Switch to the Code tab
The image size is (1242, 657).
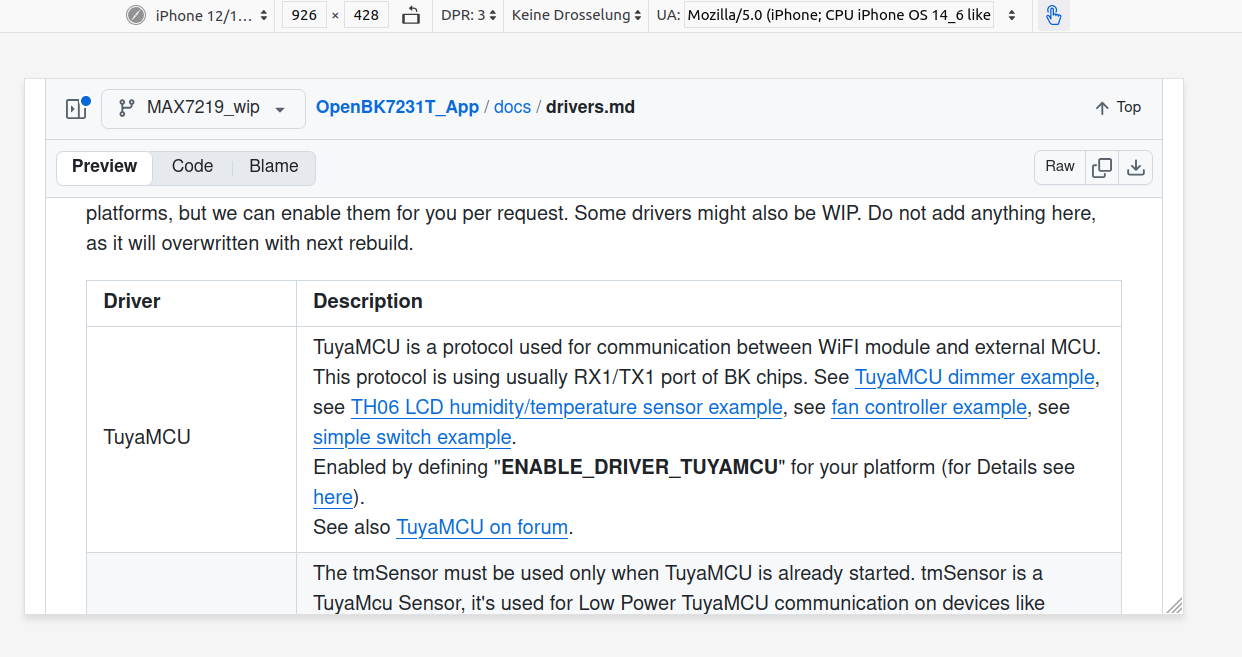(192, 167)
